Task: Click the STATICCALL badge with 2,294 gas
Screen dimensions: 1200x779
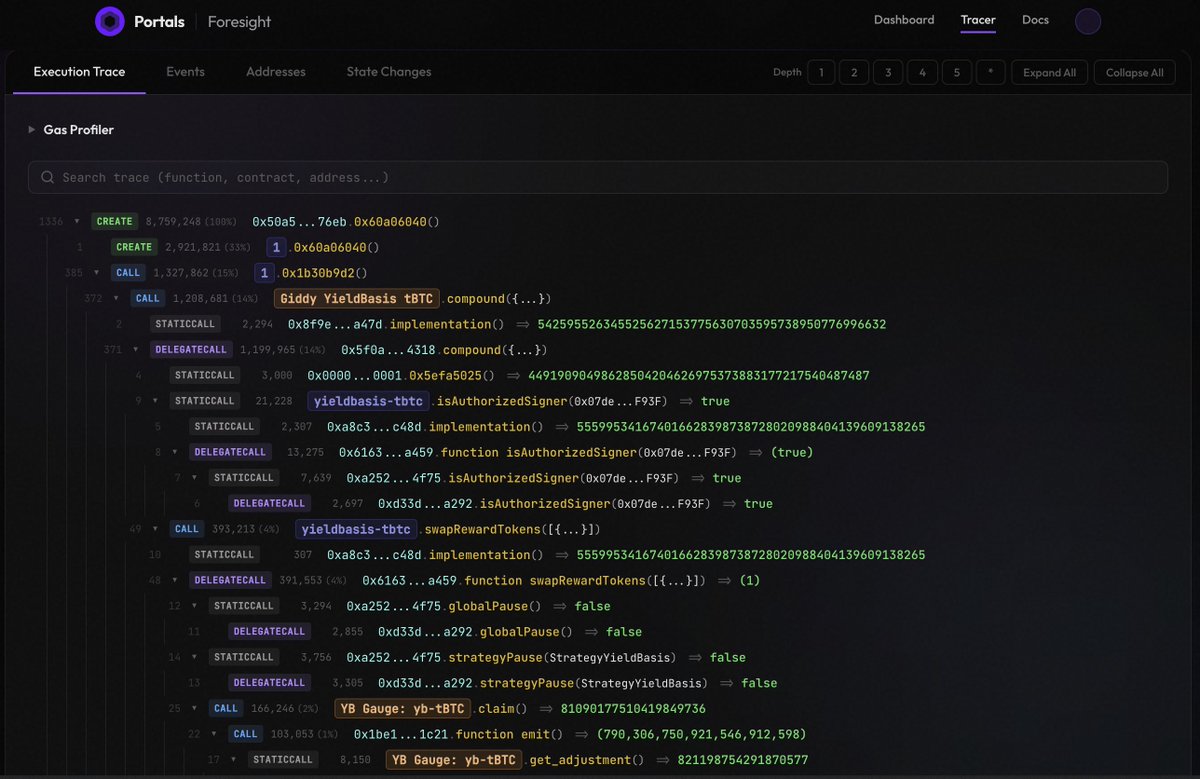Action: 183,324
